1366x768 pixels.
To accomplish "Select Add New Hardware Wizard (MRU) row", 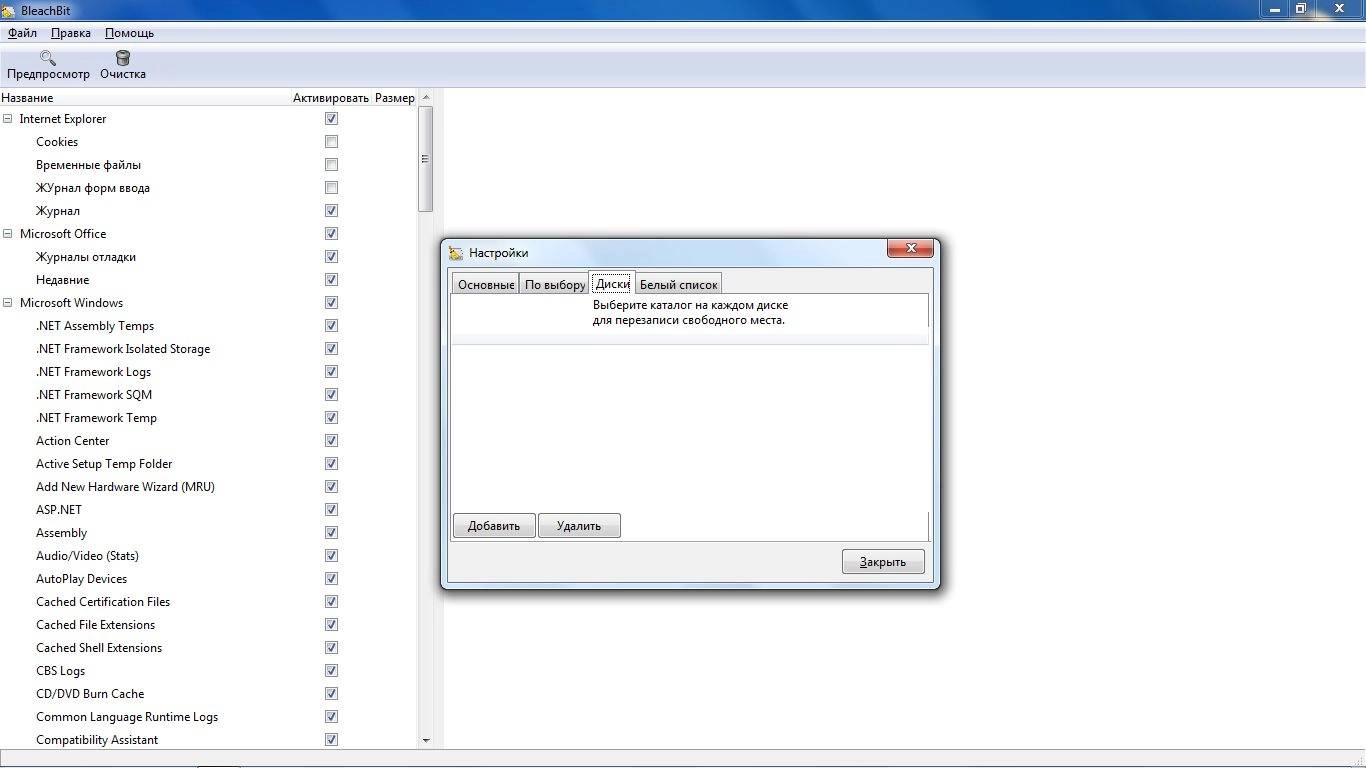I will 208,487.
